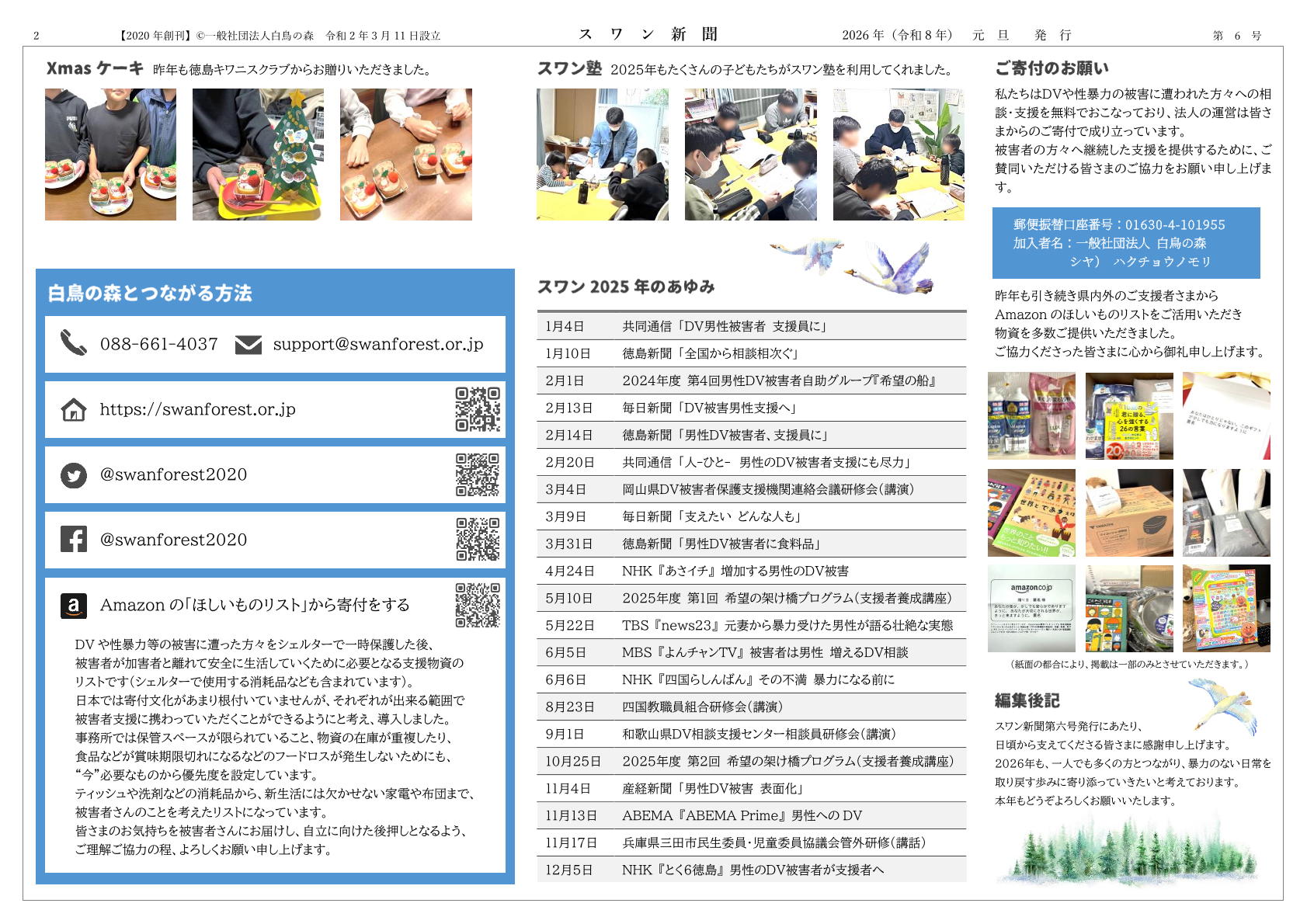Viewport: 1307px width, 924px height.
Task: Select the 12月5日 NHK とく6徳島 row
Action: click(751, 870)
